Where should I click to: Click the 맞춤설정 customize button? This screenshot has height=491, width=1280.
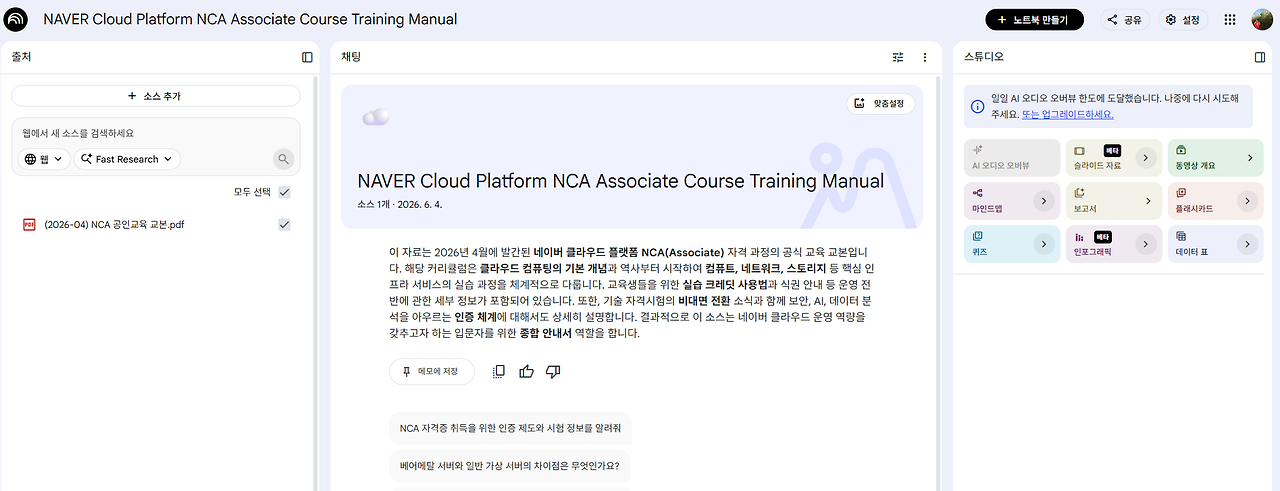881,102
